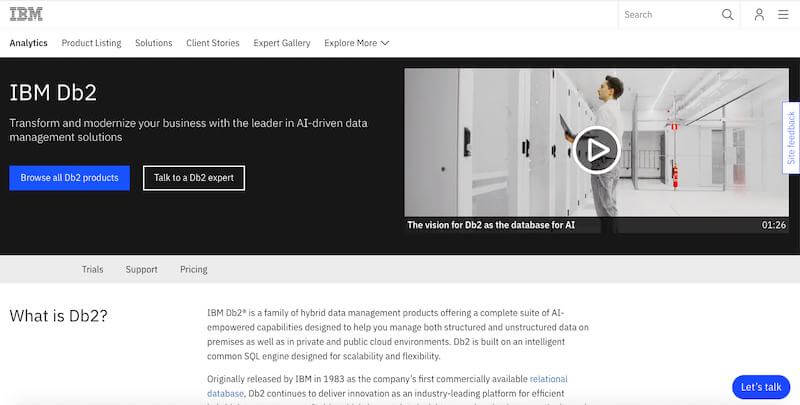Click Browse all Db2 products button
Screen dimensions: 800x405
(69, 178)
